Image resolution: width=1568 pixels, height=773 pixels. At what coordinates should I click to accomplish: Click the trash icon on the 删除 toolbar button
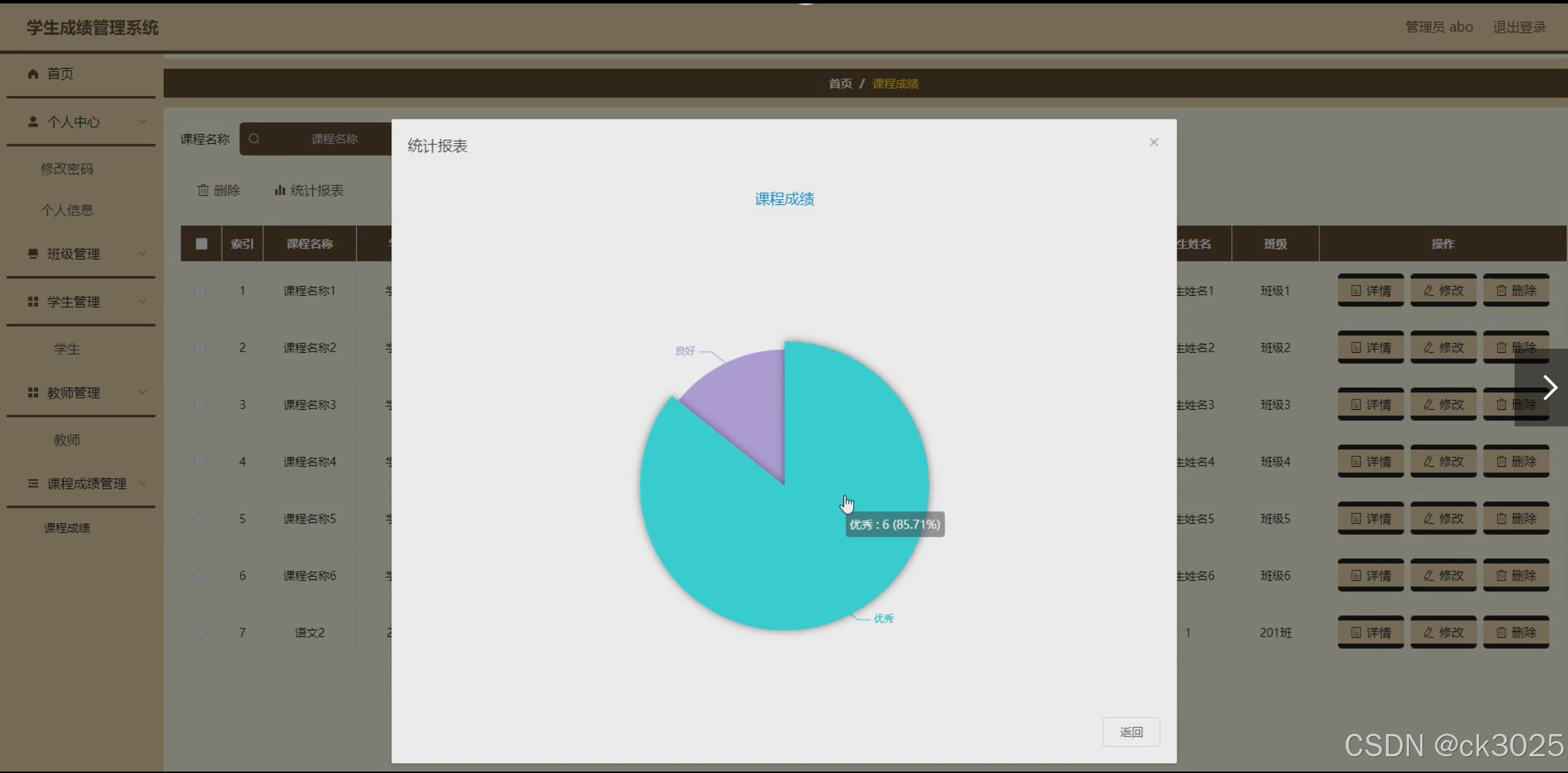(x=203, y=190)
